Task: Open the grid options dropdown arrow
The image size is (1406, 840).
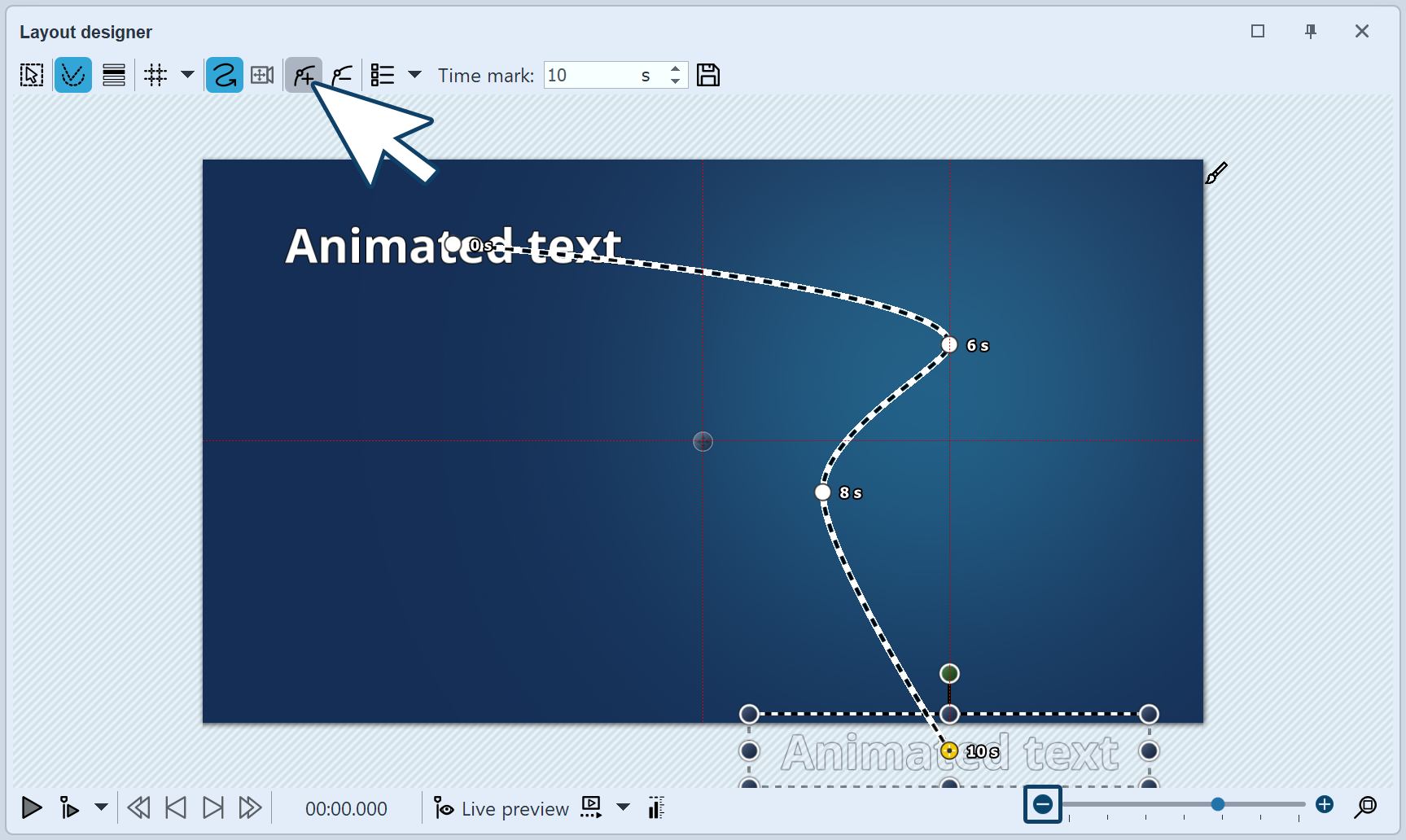Action: [187, 75]
